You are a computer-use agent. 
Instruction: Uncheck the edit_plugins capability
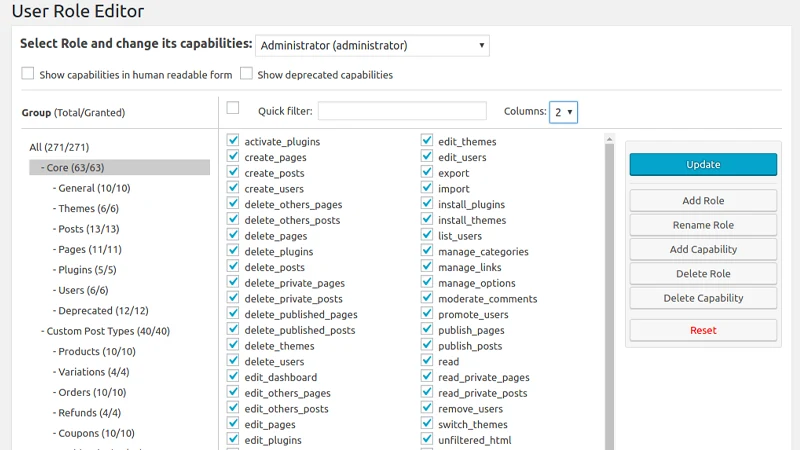point(233,439)
